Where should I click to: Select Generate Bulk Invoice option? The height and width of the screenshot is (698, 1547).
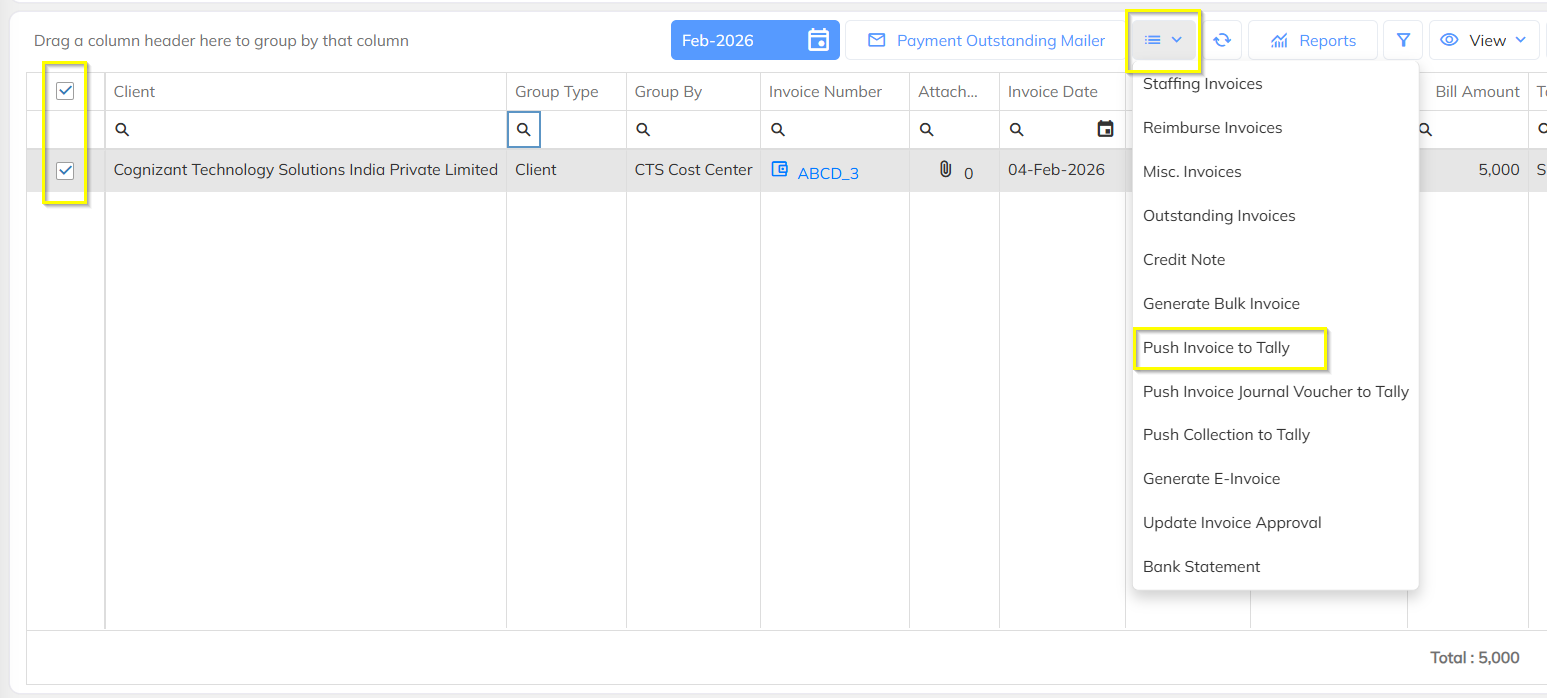[1221, 304]
